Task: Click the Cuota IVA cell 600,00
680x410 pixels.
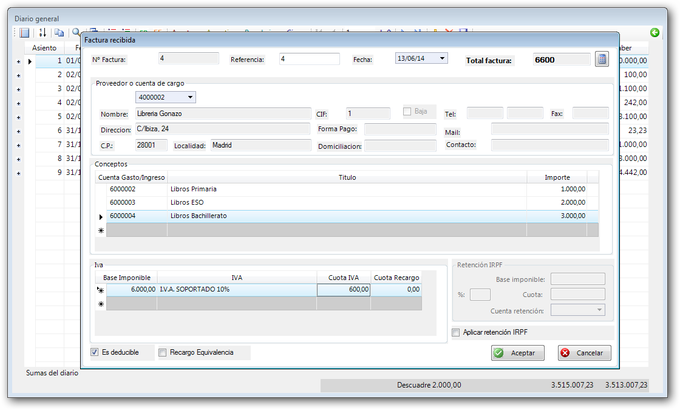Action: tap(343, 289)
